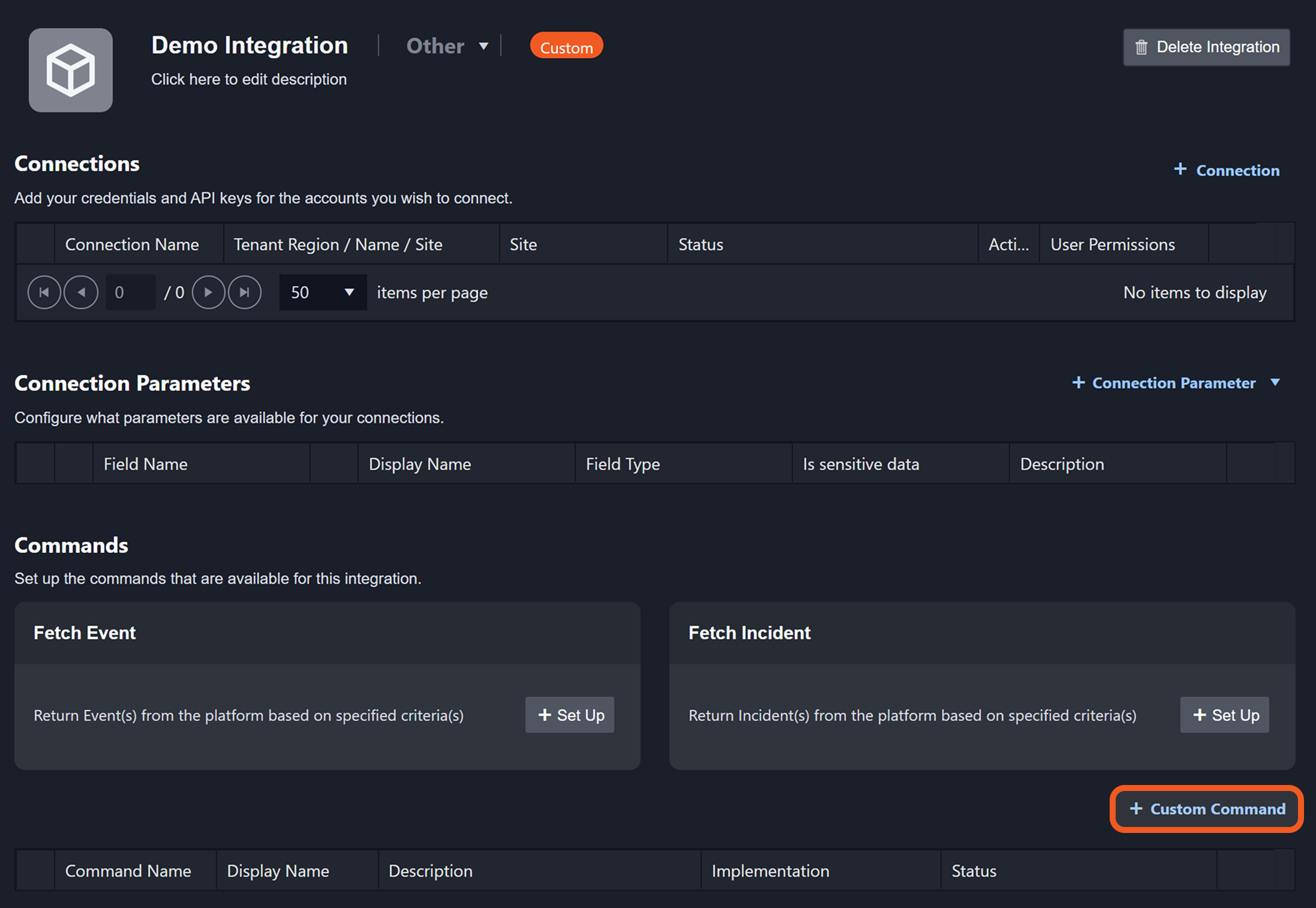
Task: Sort by Field Name column header
Action: [x=146, y=464]
